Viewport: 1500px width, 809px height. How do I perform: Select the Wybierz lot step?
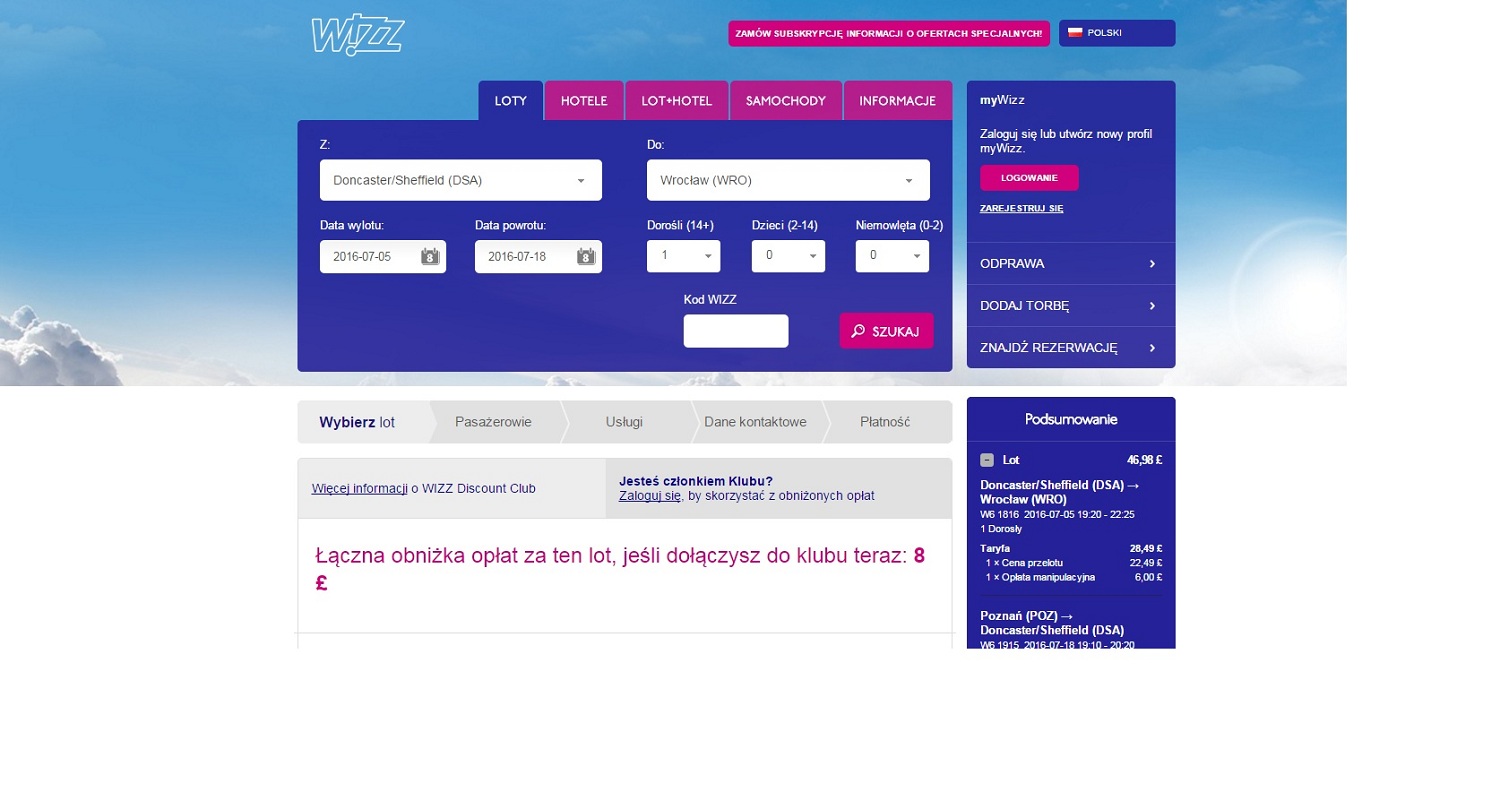[365, 422]
